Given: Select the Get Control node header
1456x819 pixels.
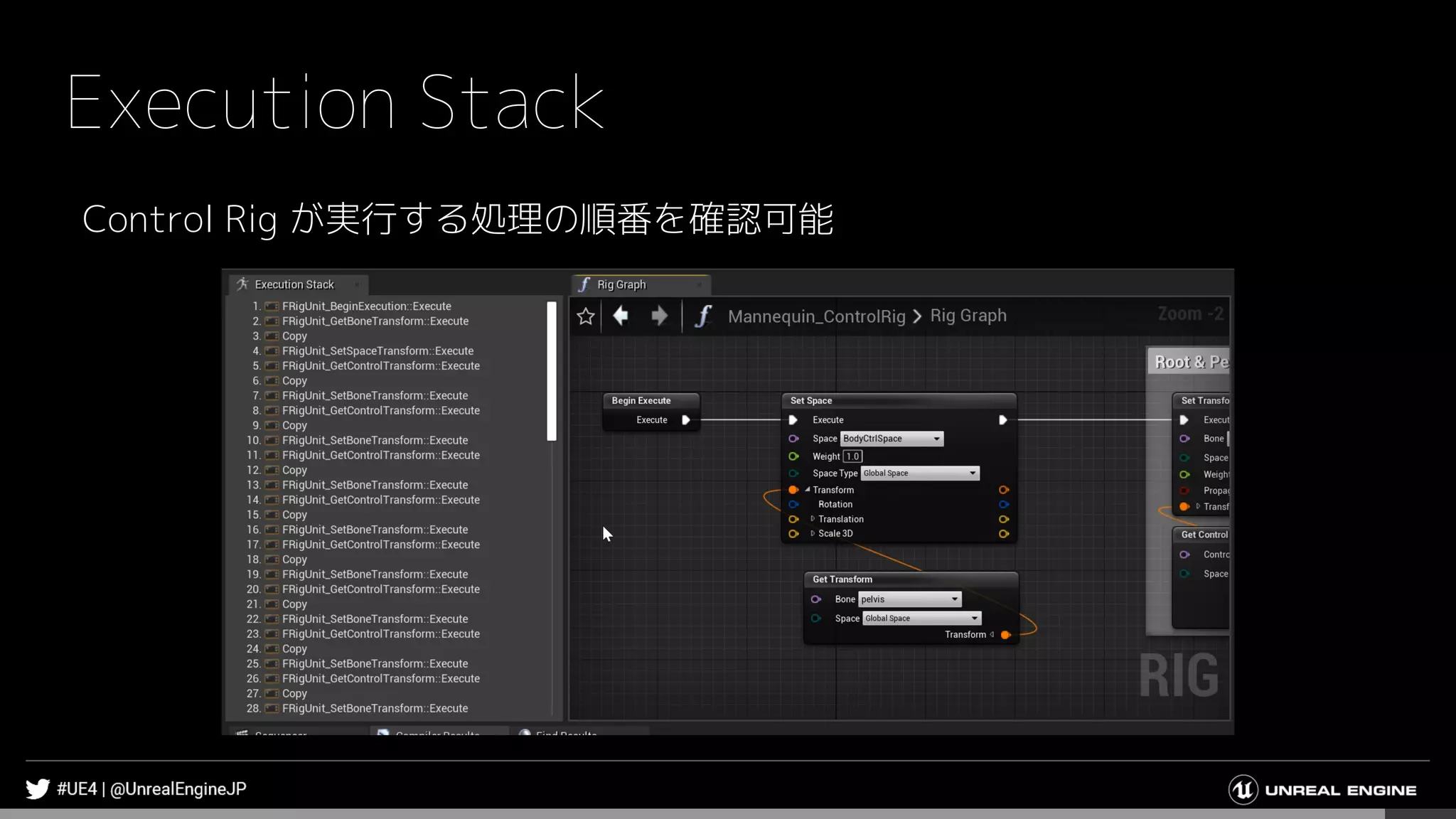Looking at the screenshot, I should [1201, 535].
